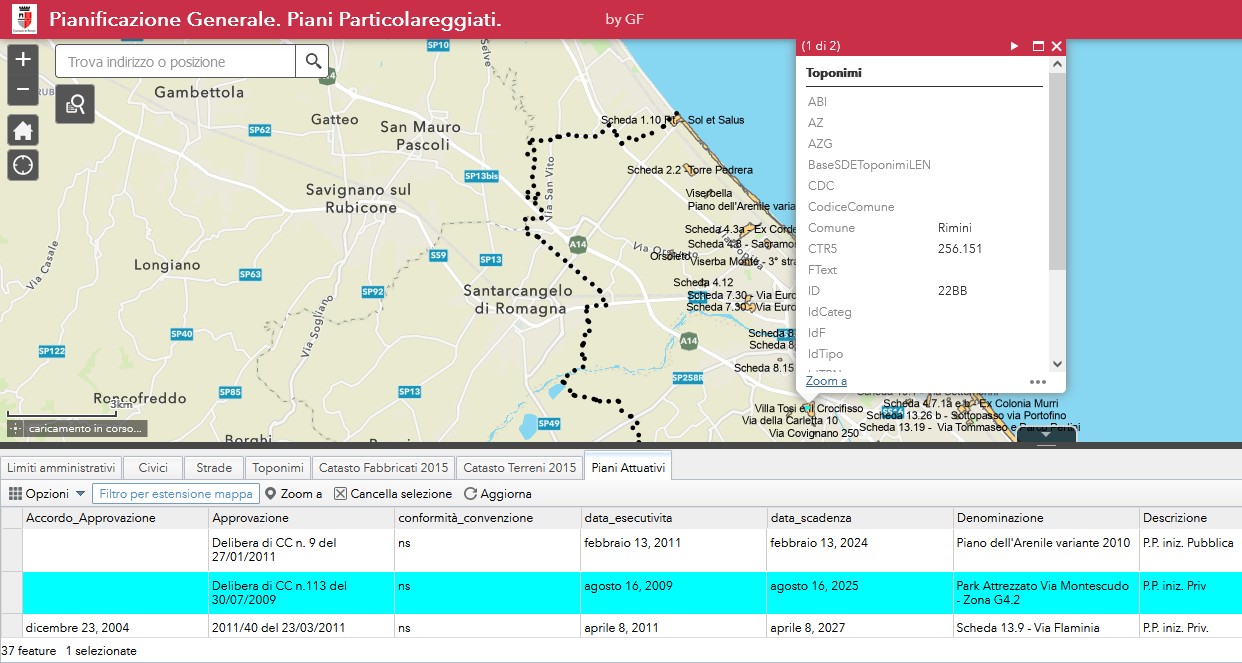Click the popup vertical scrollbar thumb
Image resolution: width=1242 pixels, height=663 pixels.
click(x=1057, y=170)
